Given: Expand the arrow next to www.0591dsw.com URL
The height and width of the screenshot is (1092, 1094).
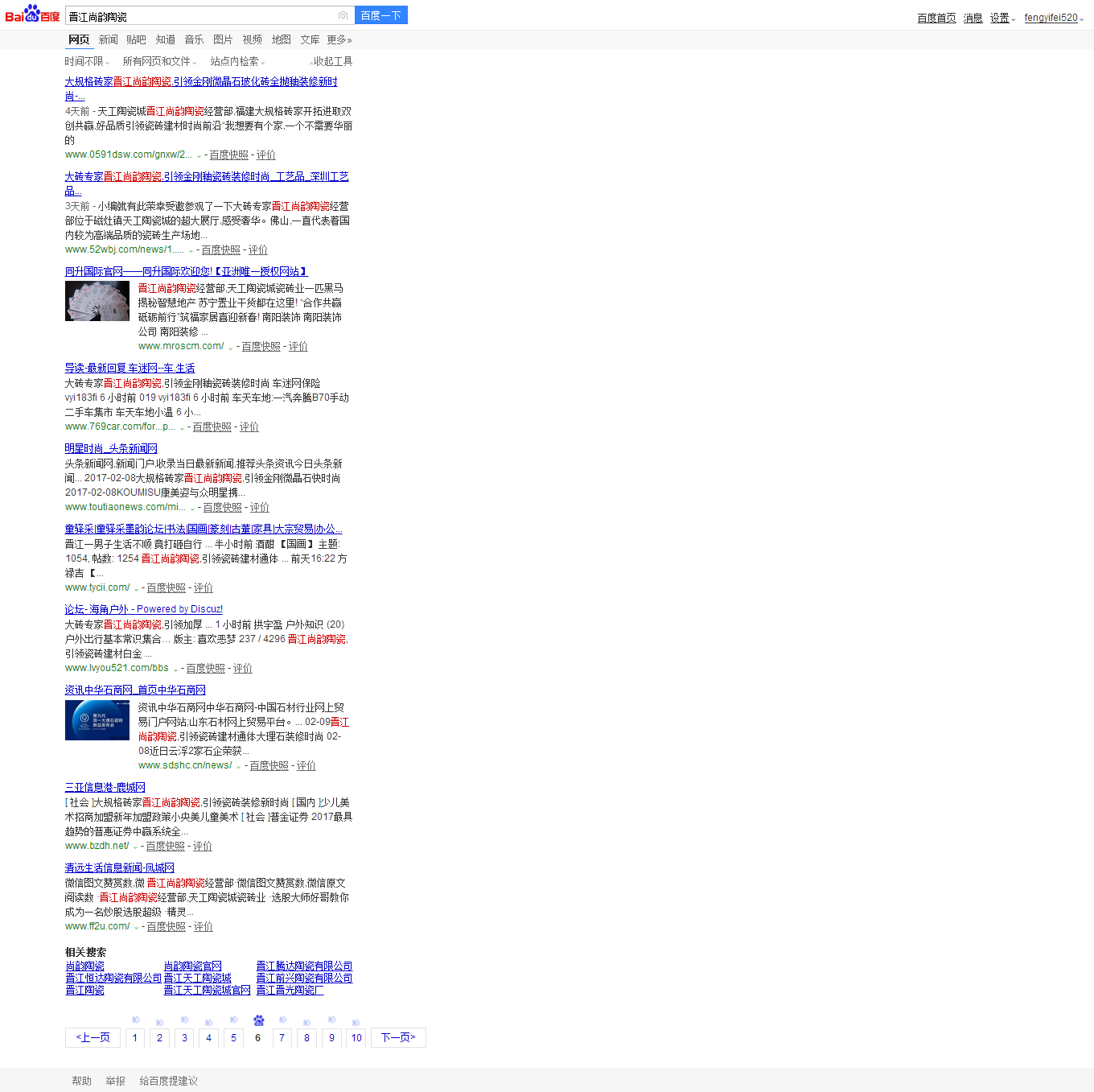Looking at the screenshot, I should (199, 156).
